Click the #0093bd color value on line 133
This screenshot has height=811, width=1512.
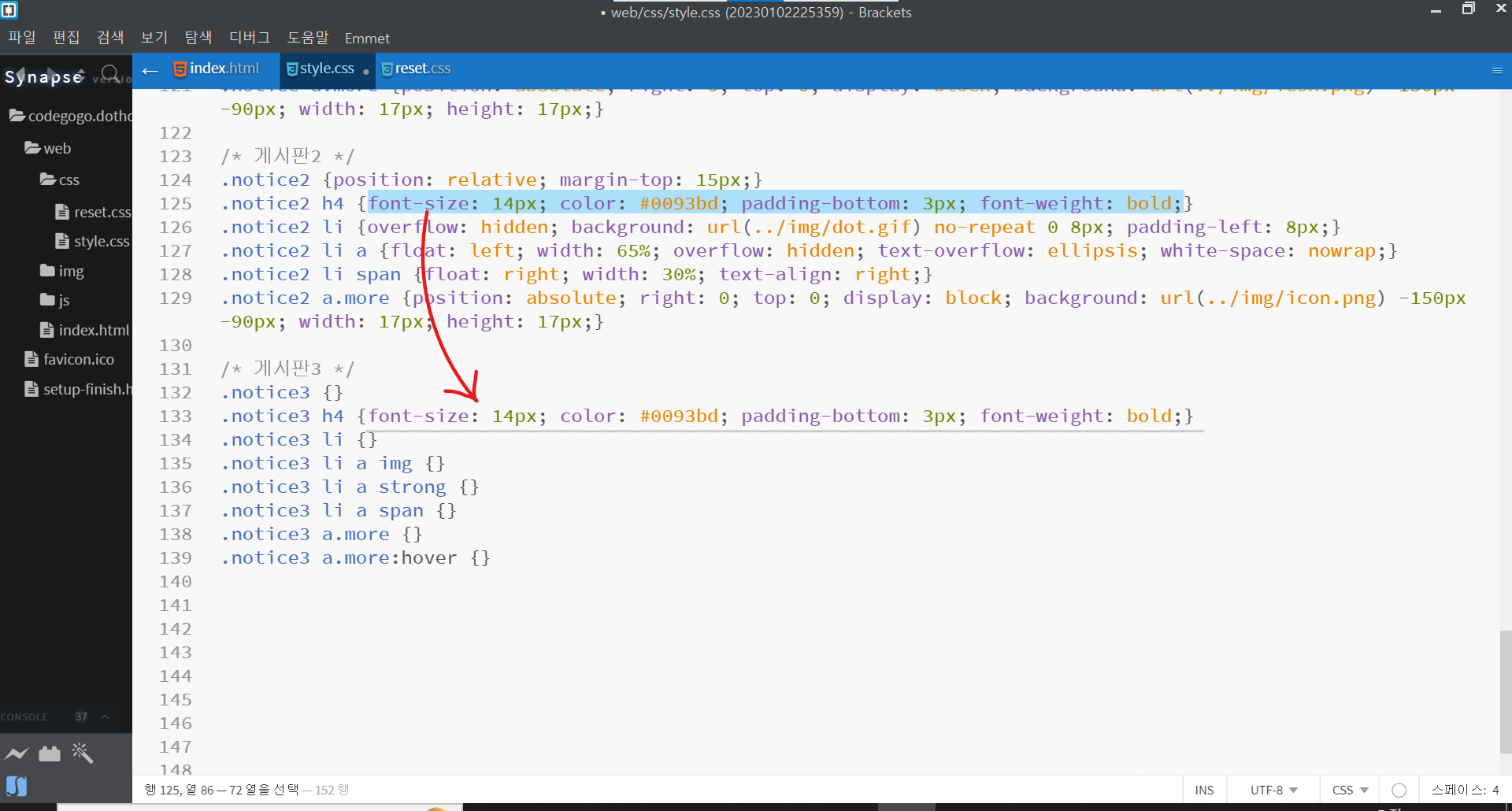point(679,416)
